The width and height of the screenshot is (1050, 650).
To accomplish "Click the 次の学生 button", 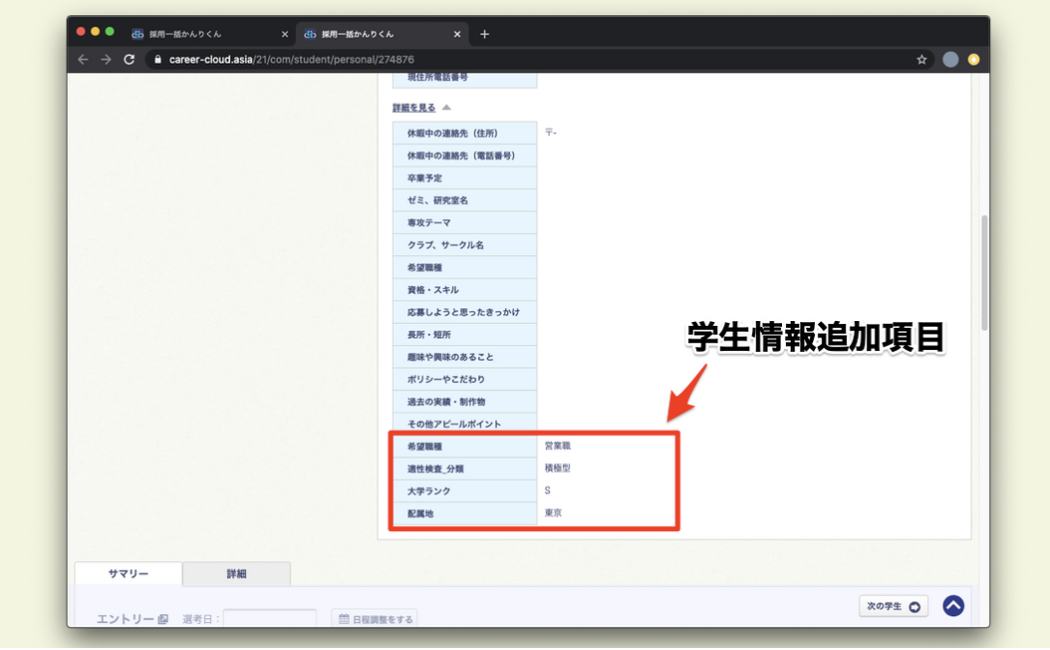I will point(892,606).
